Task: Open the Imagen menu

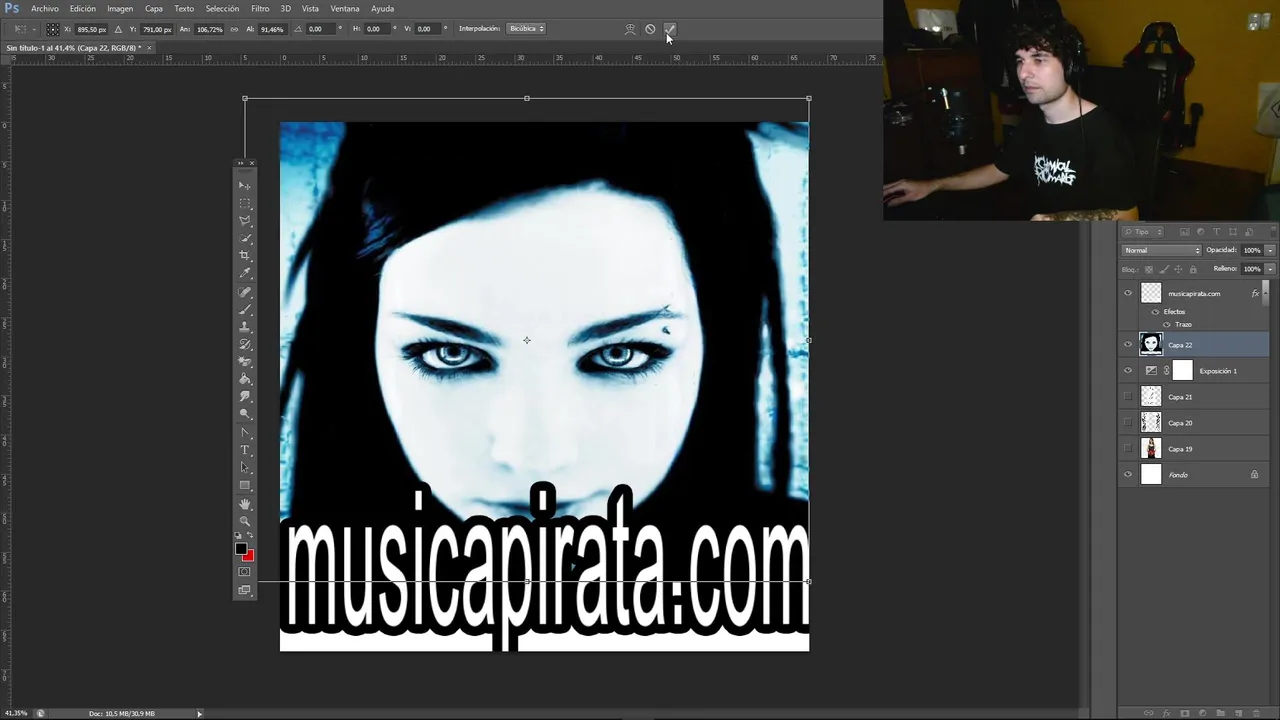Action: coord(120,8)
